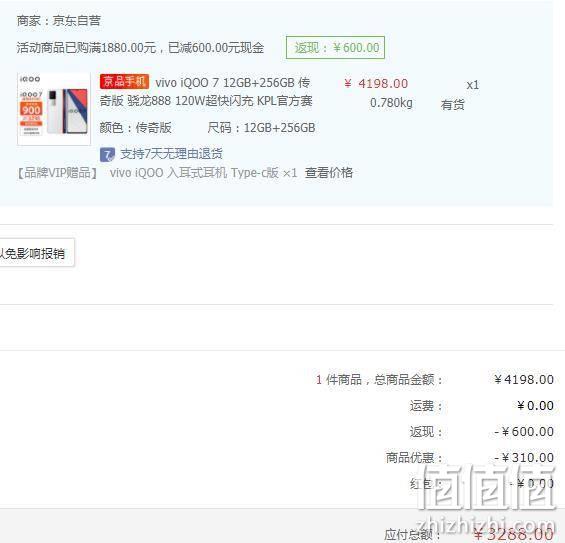Click the 京品手机 red badge
Screen dimensions: 565x543
[124, 82]
